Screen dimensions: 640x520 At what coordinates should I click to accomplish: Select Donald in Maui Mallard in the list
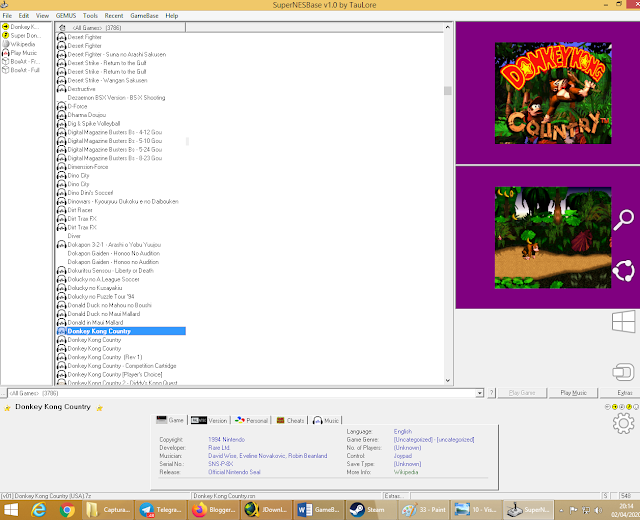tap(95, 322)
